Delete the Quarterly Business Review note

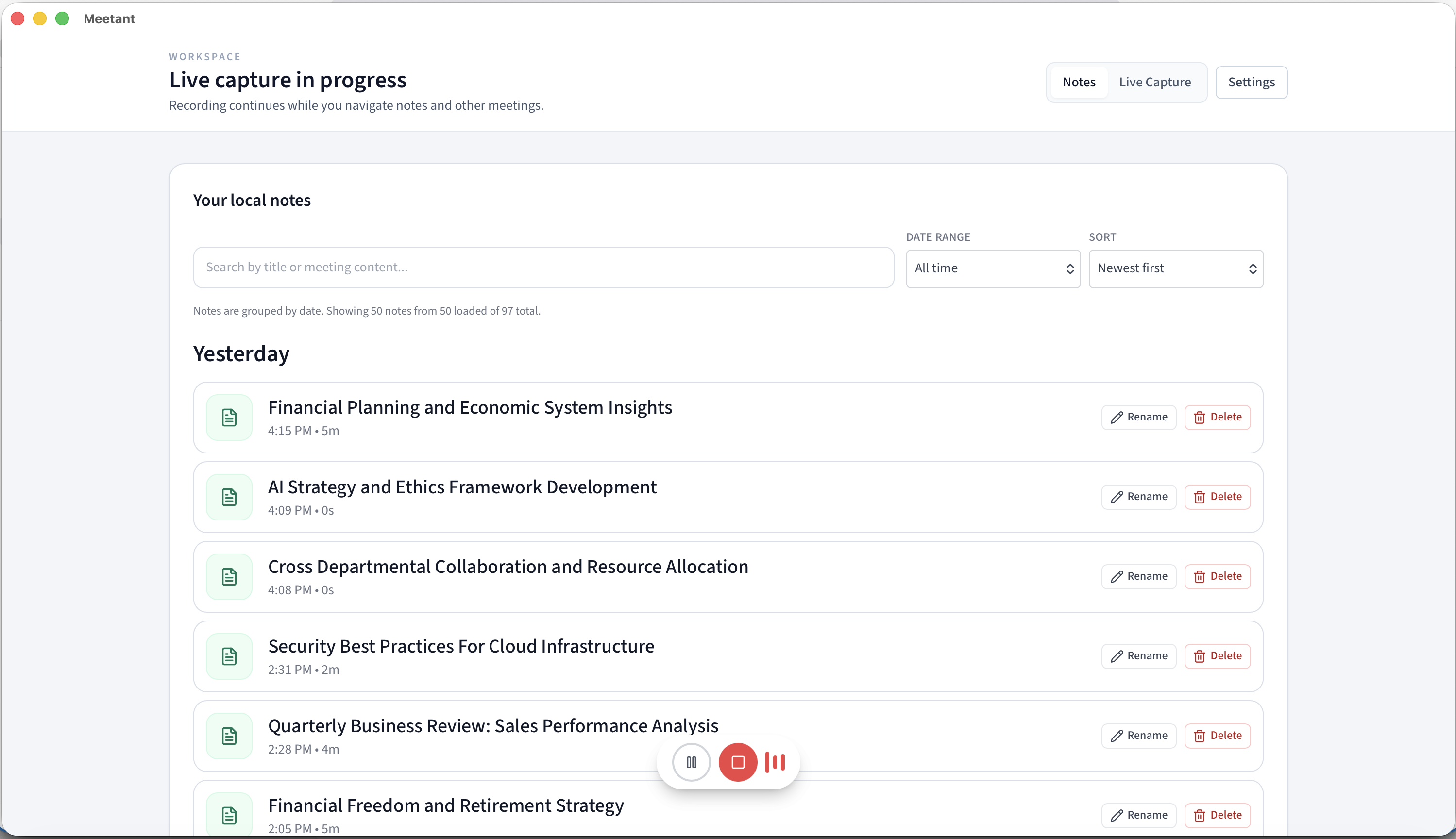[x=1218, y=735]
